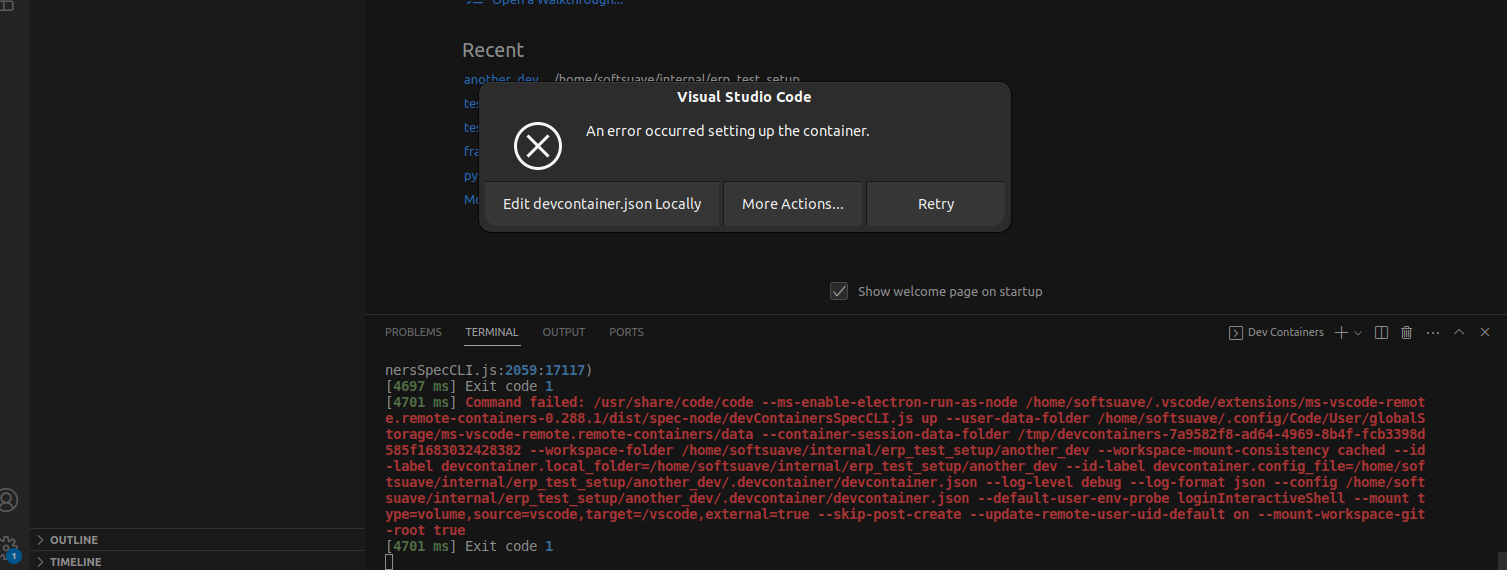Split the terminal pane

1381,332
